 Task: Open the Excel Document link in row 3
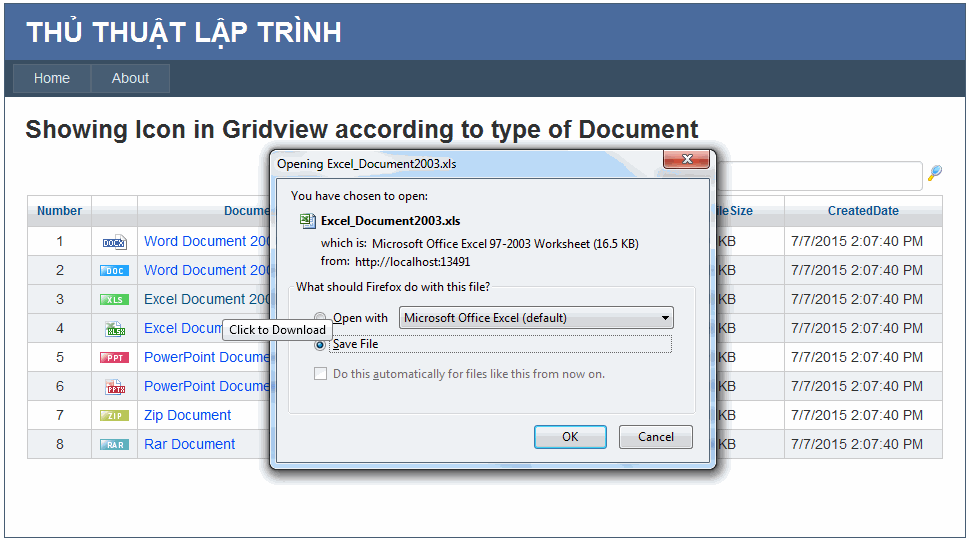tap(207, 299)
